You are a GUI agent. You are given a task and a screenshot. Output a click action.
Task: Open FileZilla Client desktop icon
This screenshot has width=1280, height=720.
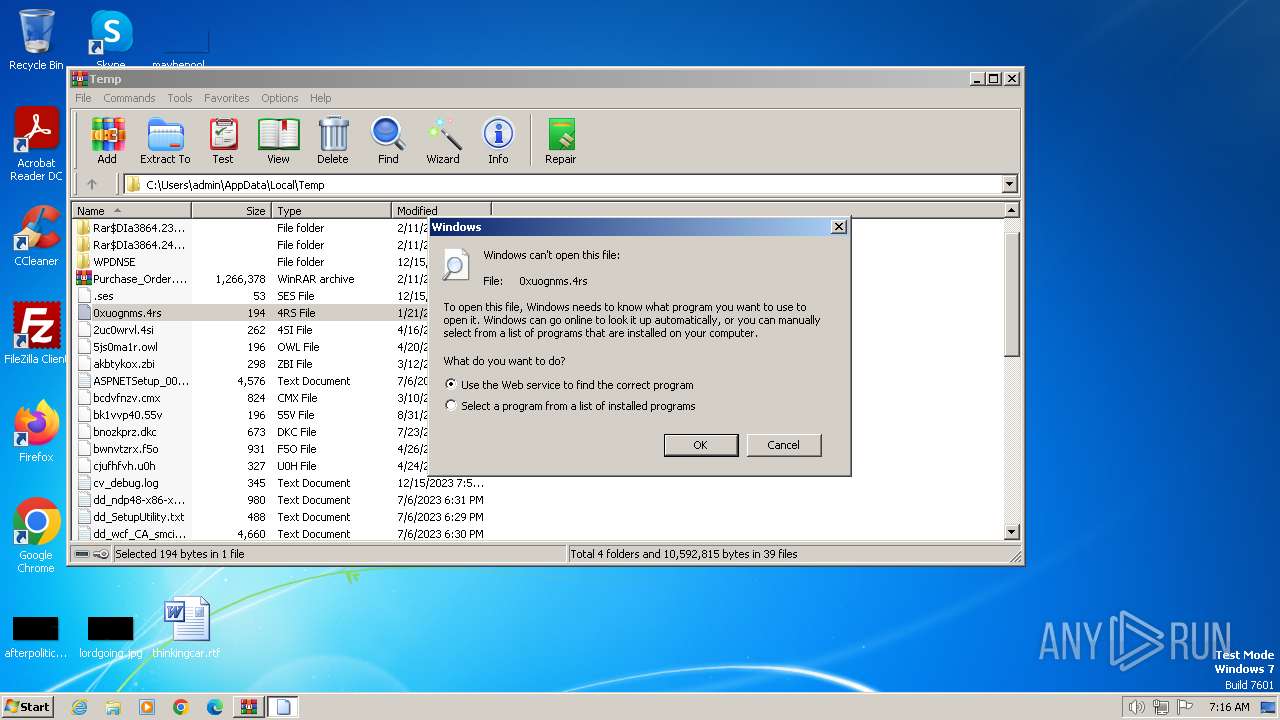[x=36, y=334]
